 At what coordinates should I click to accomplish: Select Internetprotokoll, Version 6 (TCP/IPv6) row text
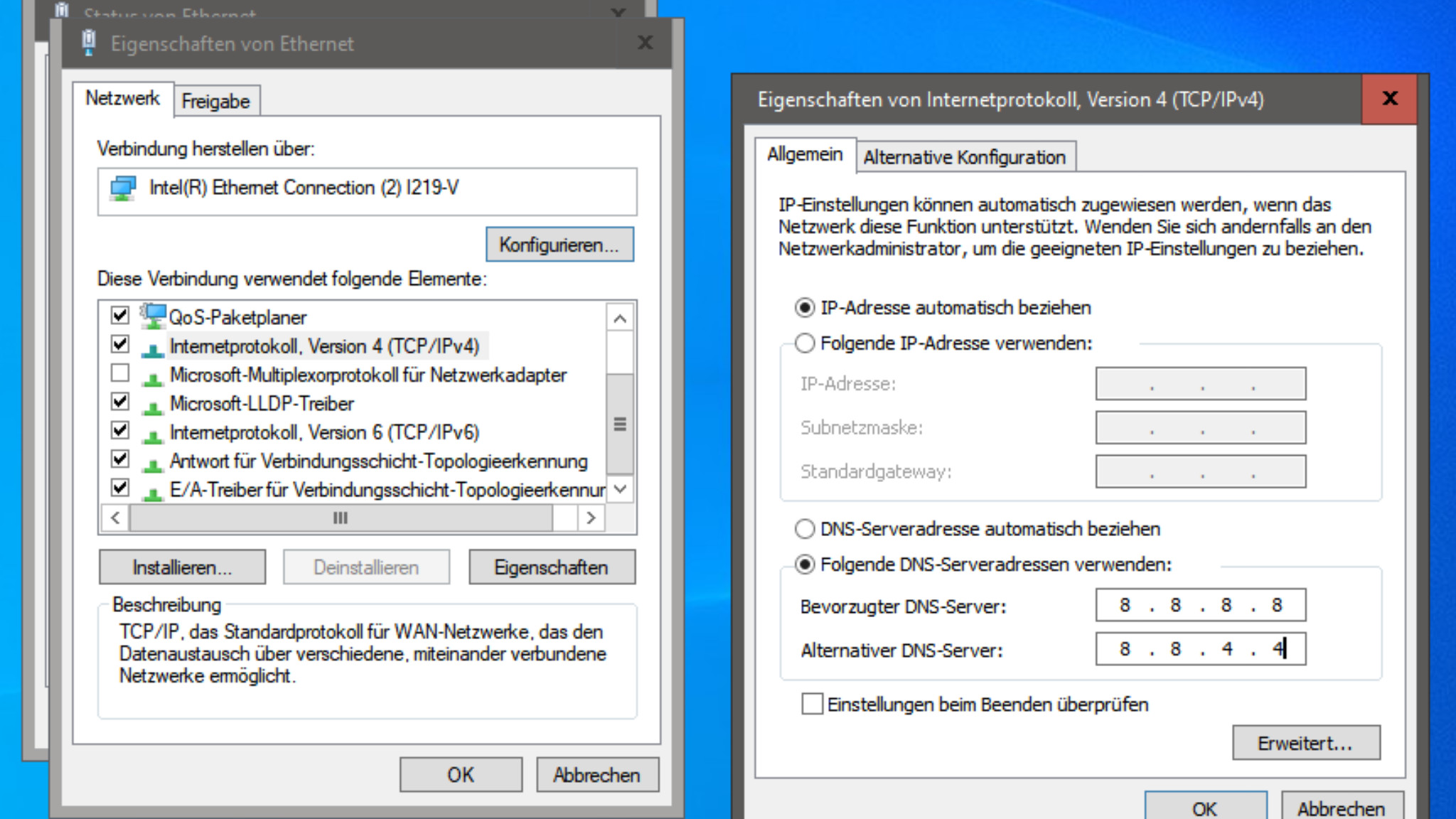[324, 432]
